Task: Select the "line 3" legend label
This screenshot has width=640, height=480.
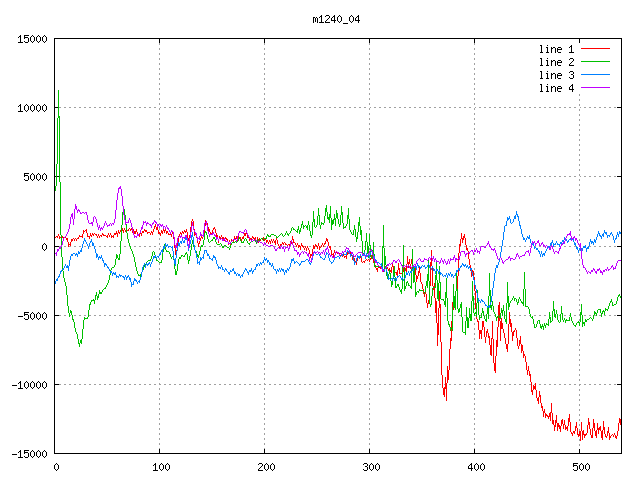Action: 556,75
